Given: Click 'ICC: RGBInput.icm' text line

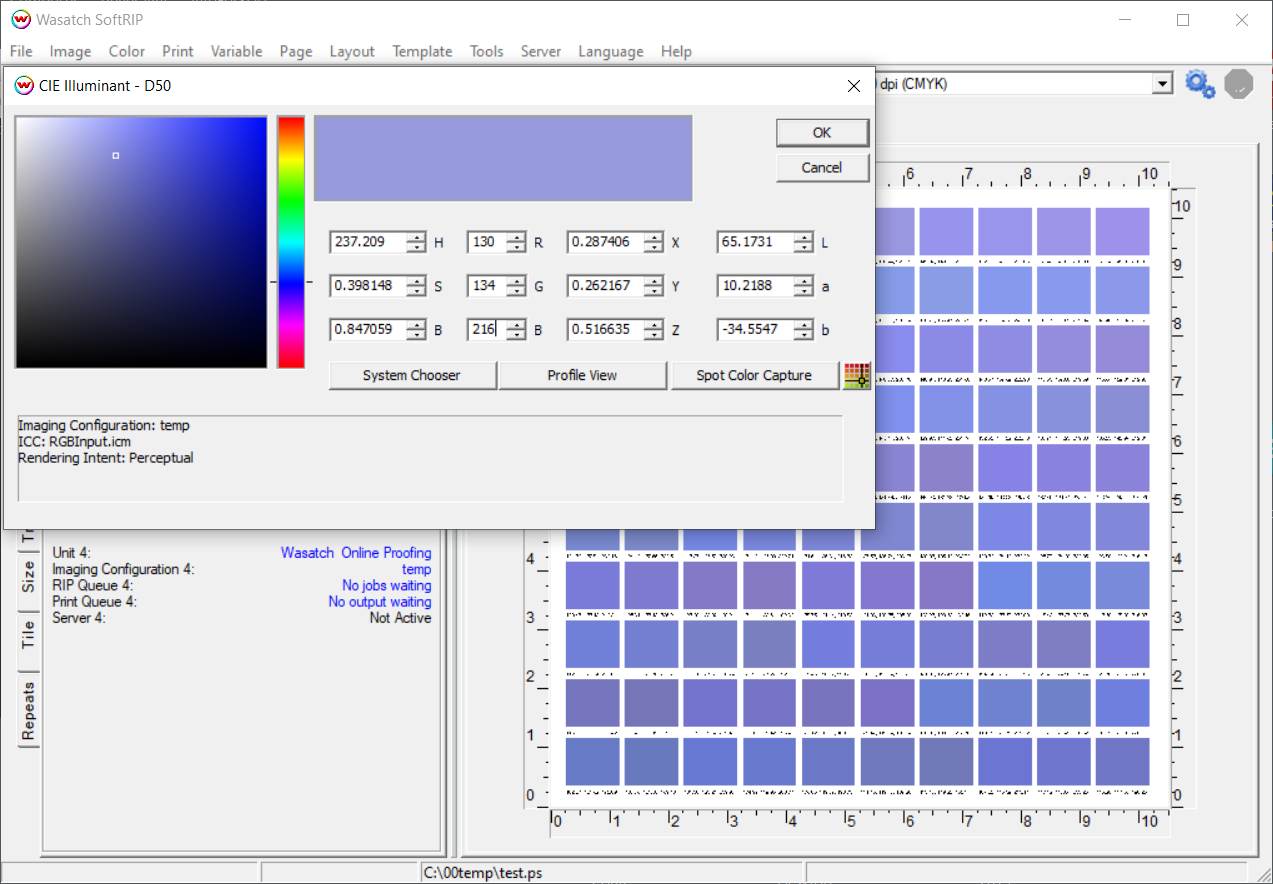Looking at the screenshot, I should coord(74,441).
